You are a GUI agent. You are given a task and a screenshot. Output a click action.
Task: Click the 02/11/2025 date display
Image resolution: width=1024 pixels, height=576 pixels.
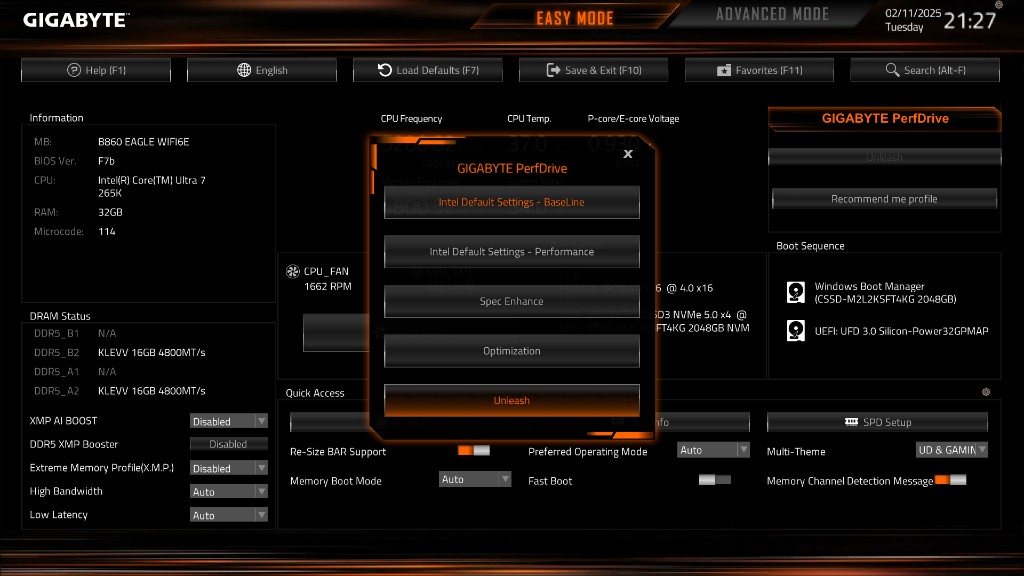914,12
